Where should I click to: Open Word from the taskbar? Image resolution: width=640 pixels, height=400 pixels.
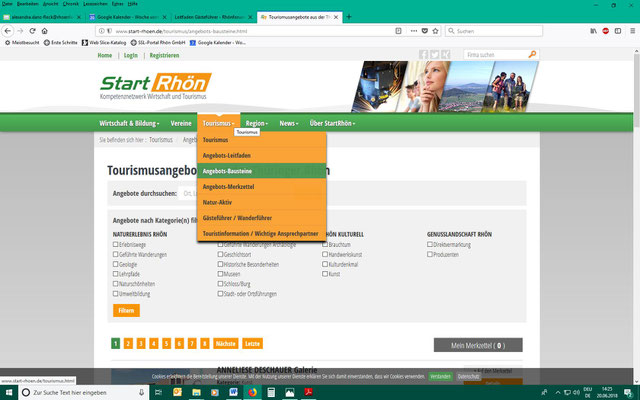point(233,392)
